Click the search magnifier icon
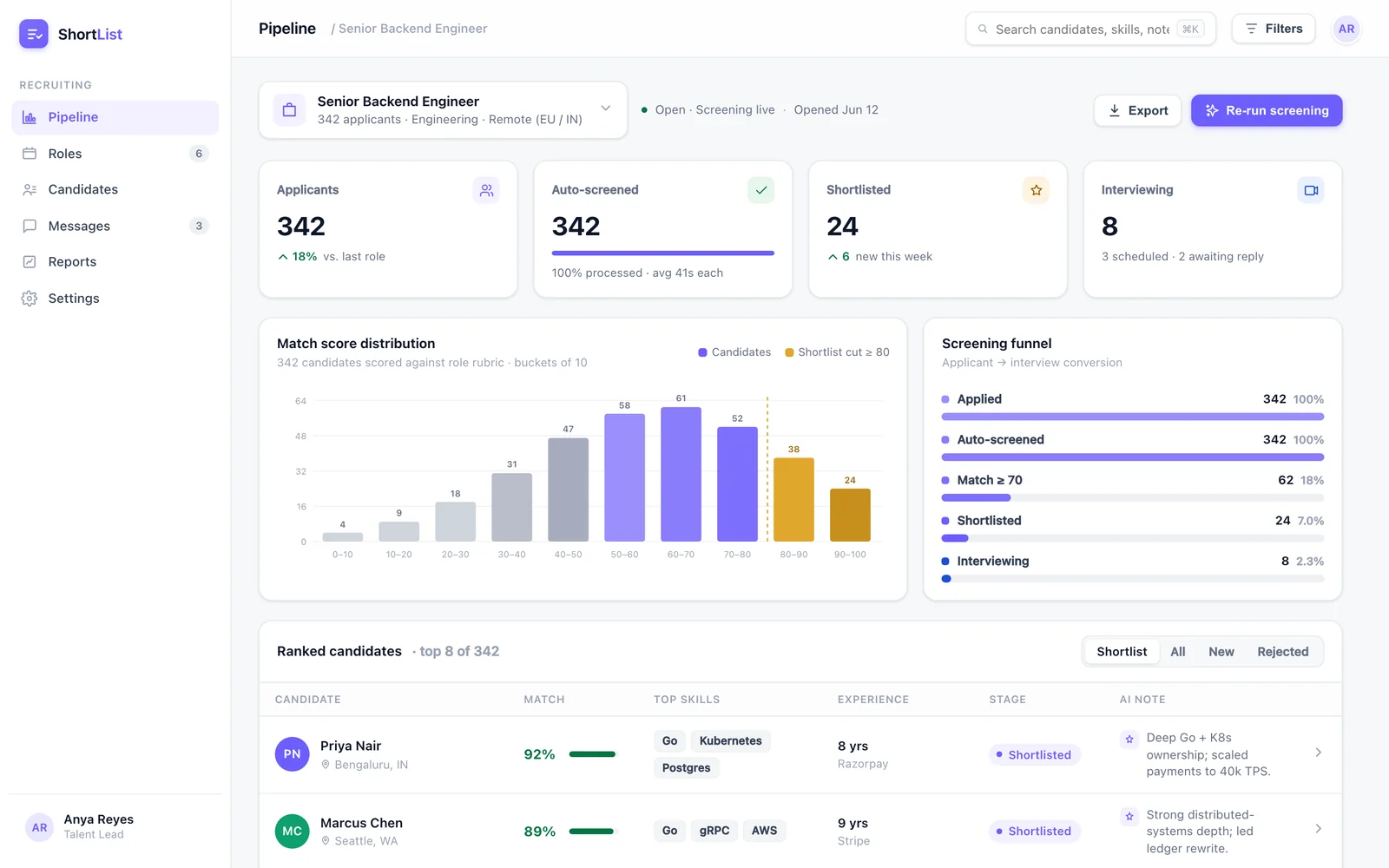This screenshot has height=868, width=1389. pos(983,29)
